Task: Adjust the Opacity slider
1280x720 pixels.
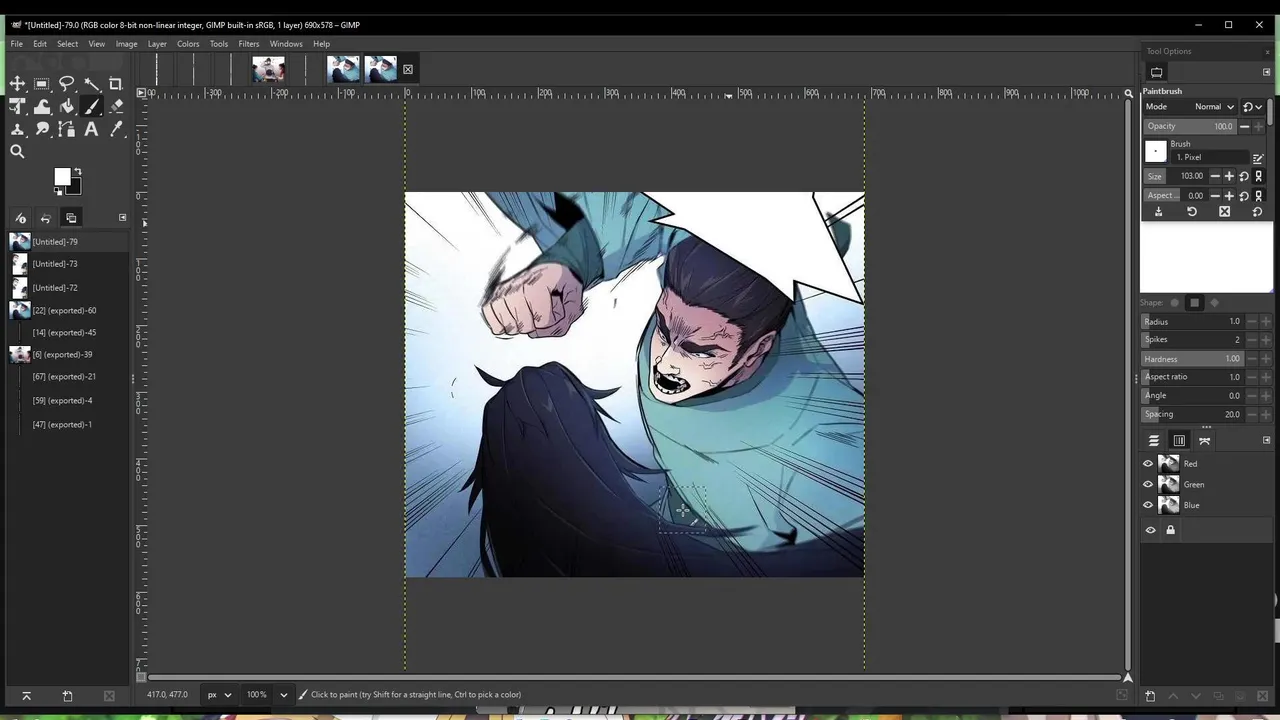Action: click(1190, 126)
